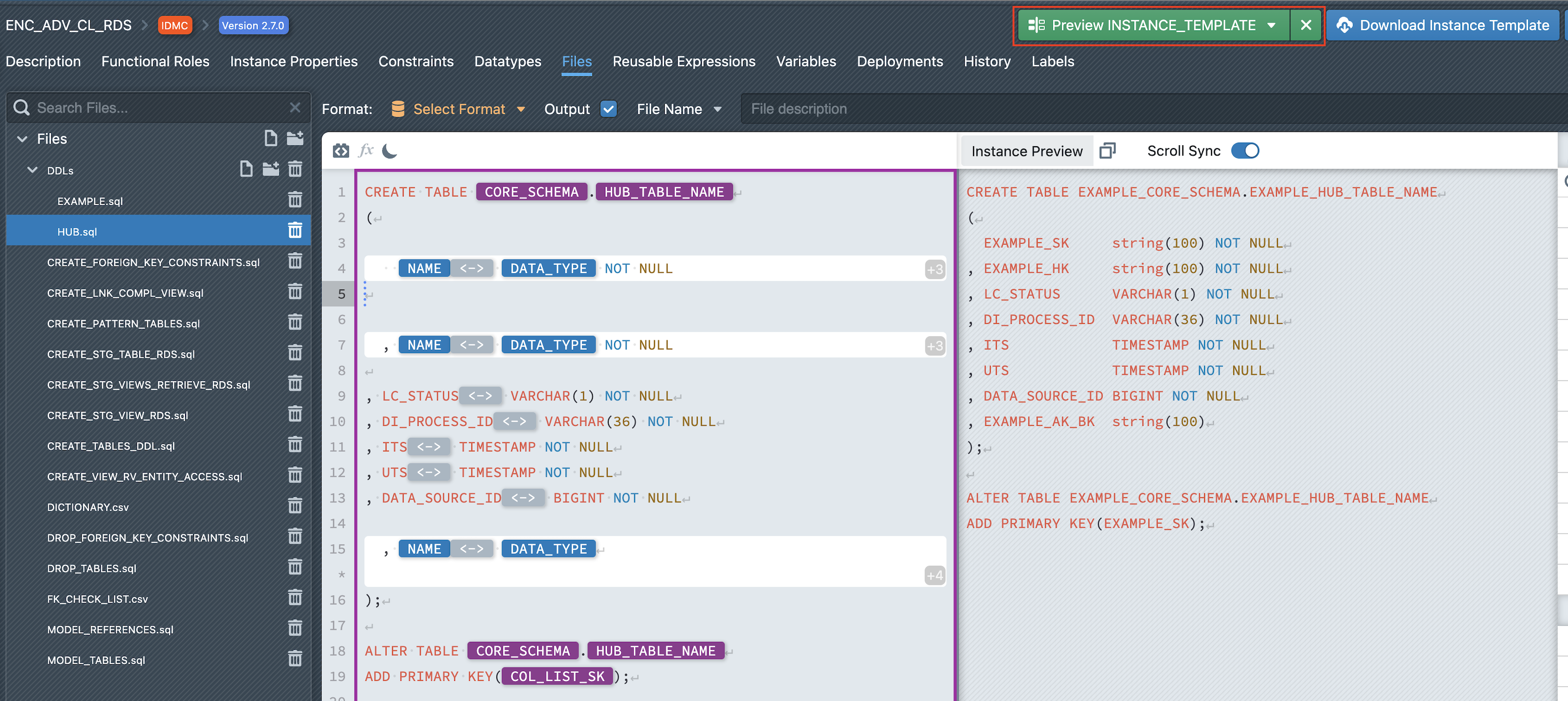Uncheck the Output checkbox
The width and height of the screenshot is (1568, 701).
coord(608,109)
